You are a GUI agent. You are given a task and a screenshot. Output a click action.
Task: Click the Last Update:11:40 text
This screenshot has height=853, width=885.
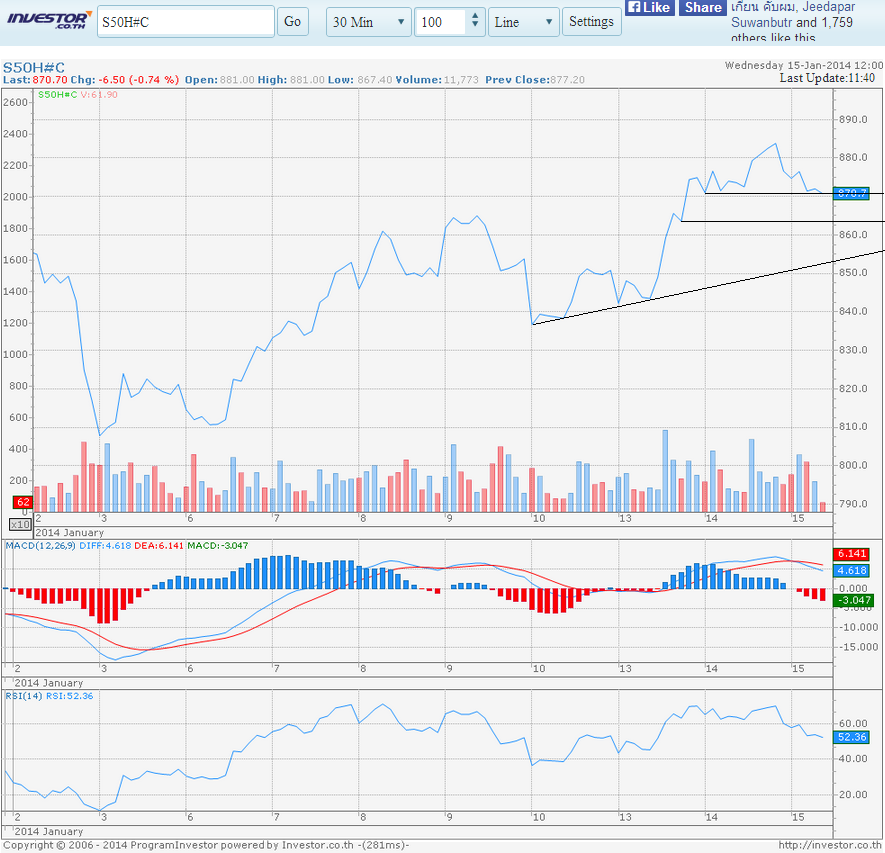[827, 78]
